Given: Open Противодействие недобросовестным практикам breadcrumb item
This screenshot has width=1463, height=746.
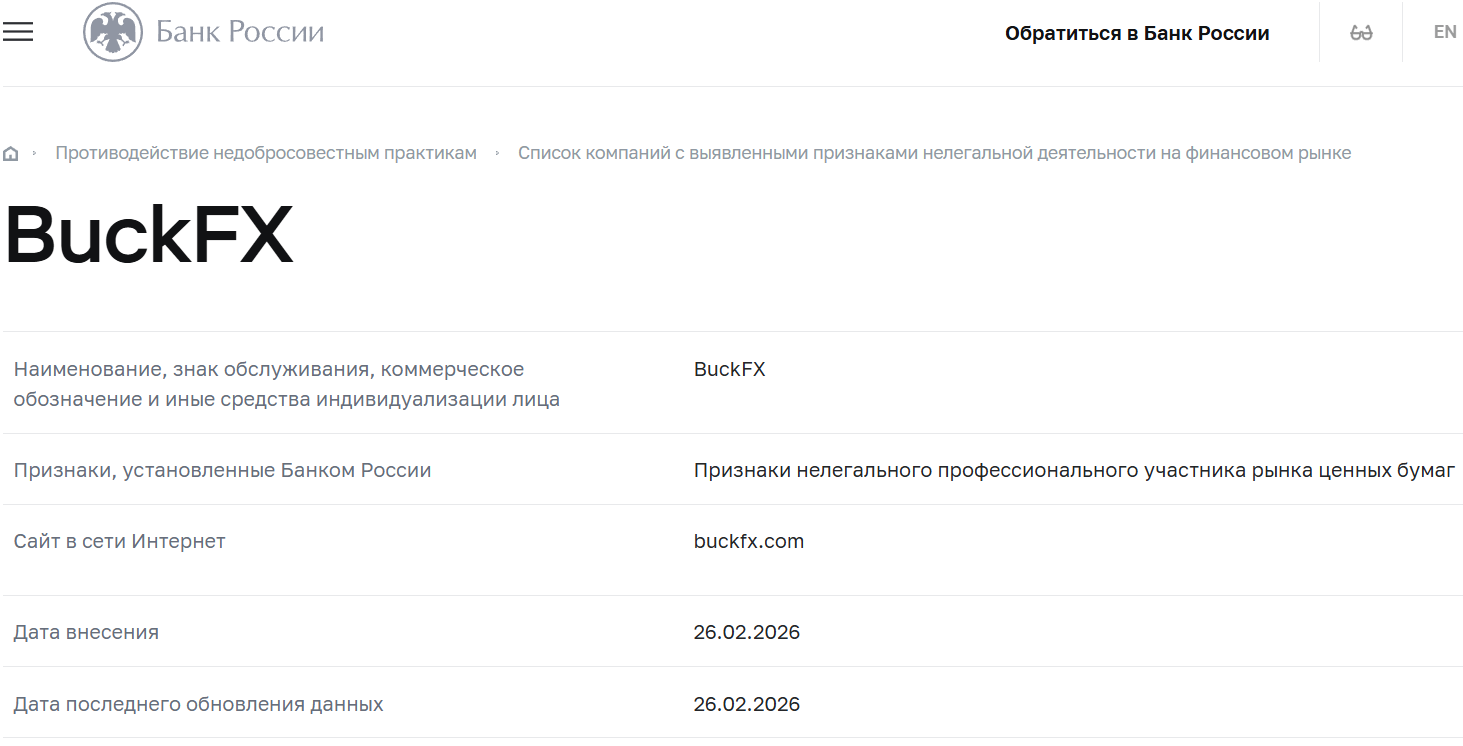Looking at the screenshot, I should click(x=266, y=153).
